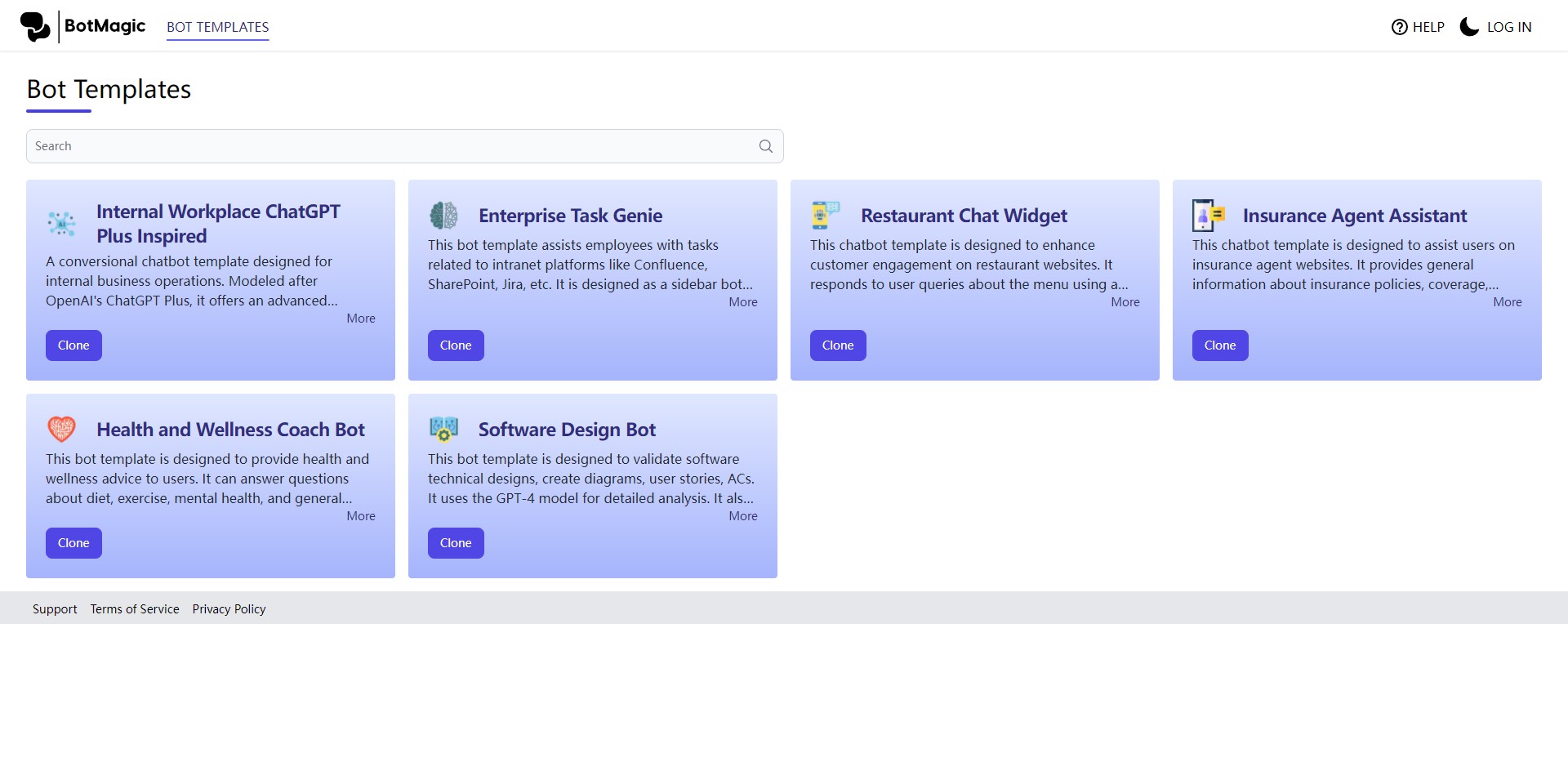Click the Insurance Agent Assistant tablet icon
This screenshot has width=1568, height=762.
pyautogui.click(x=1208, y=215)
